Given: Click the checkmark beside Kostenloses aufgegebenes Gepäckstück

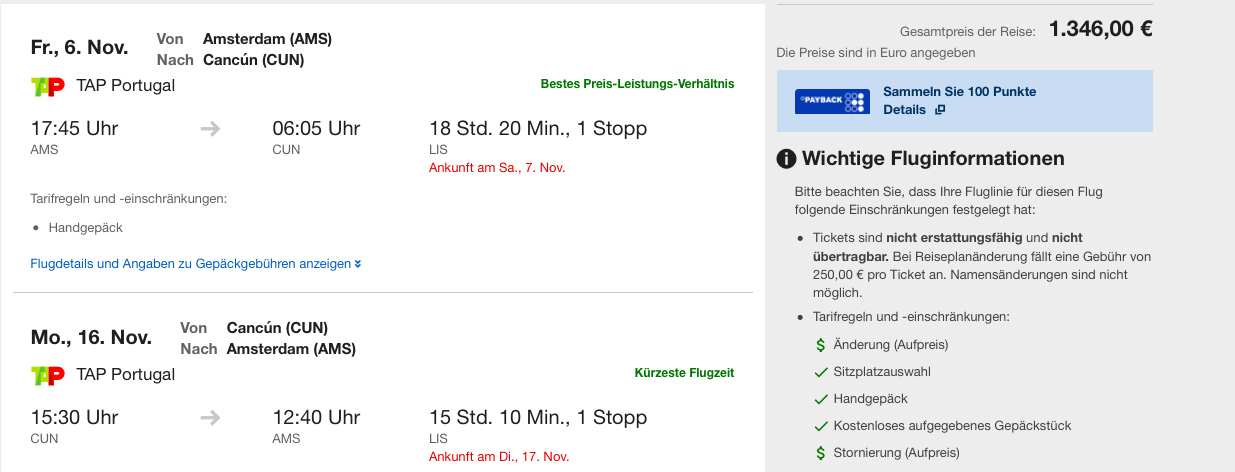Looking at the screenshot, I should 820,426.
